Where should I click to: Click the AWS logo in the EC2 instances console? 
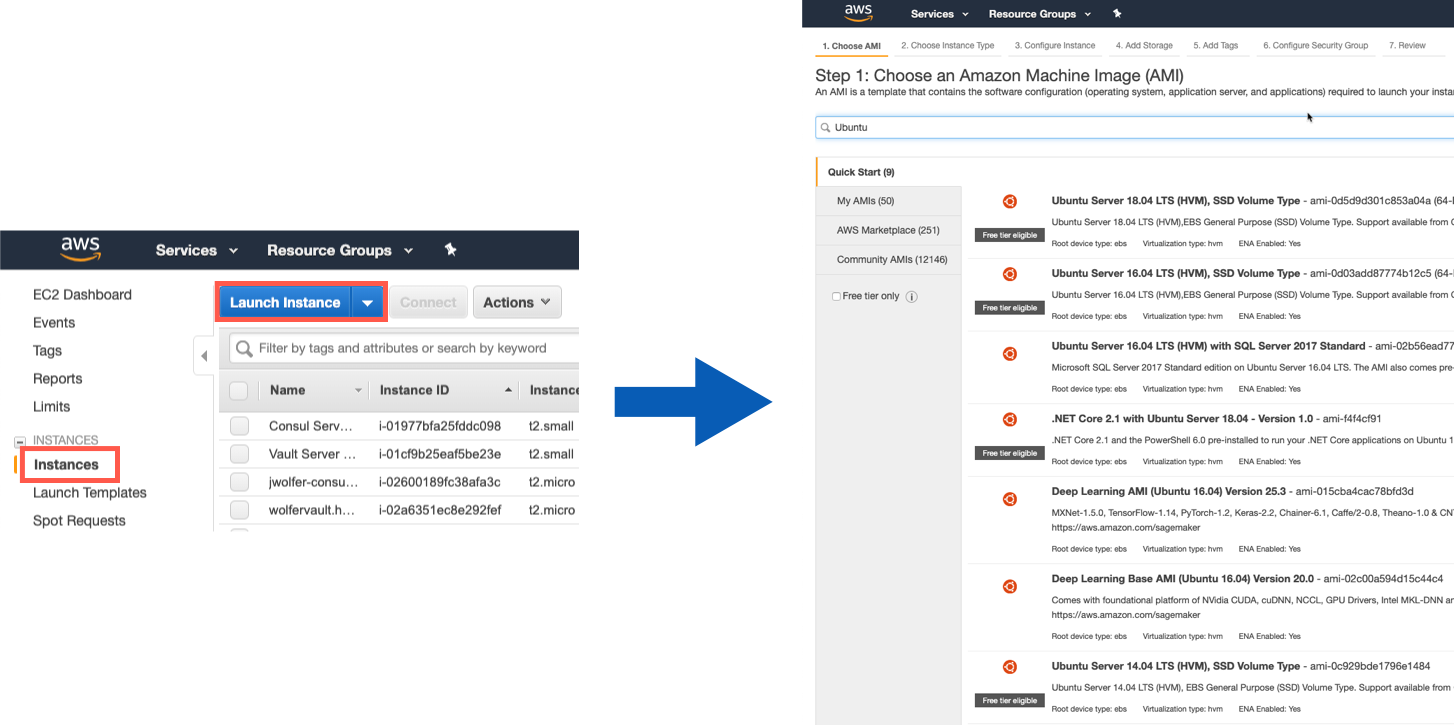(x=80, y=249)
